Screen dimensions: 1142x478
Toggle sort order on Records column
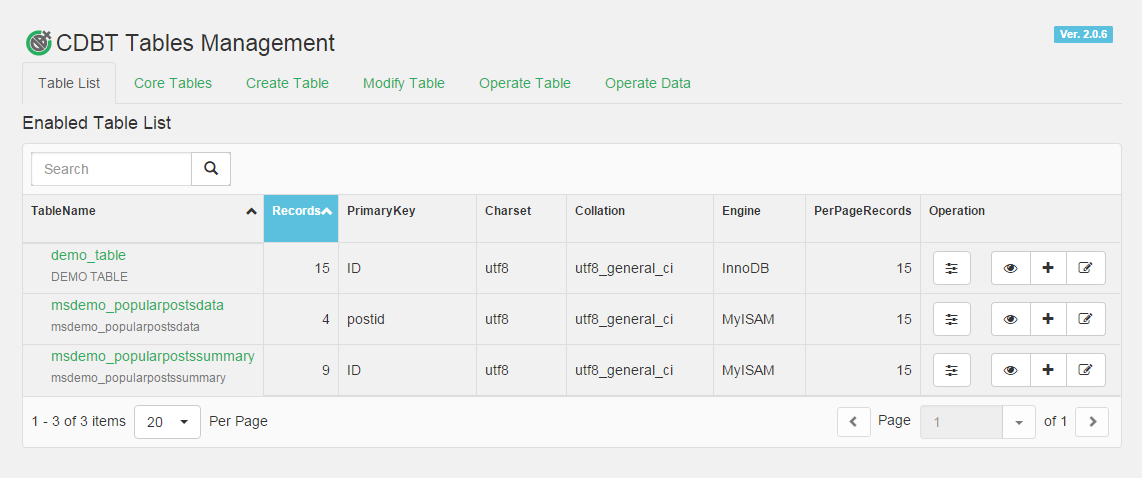click(301, 211)
